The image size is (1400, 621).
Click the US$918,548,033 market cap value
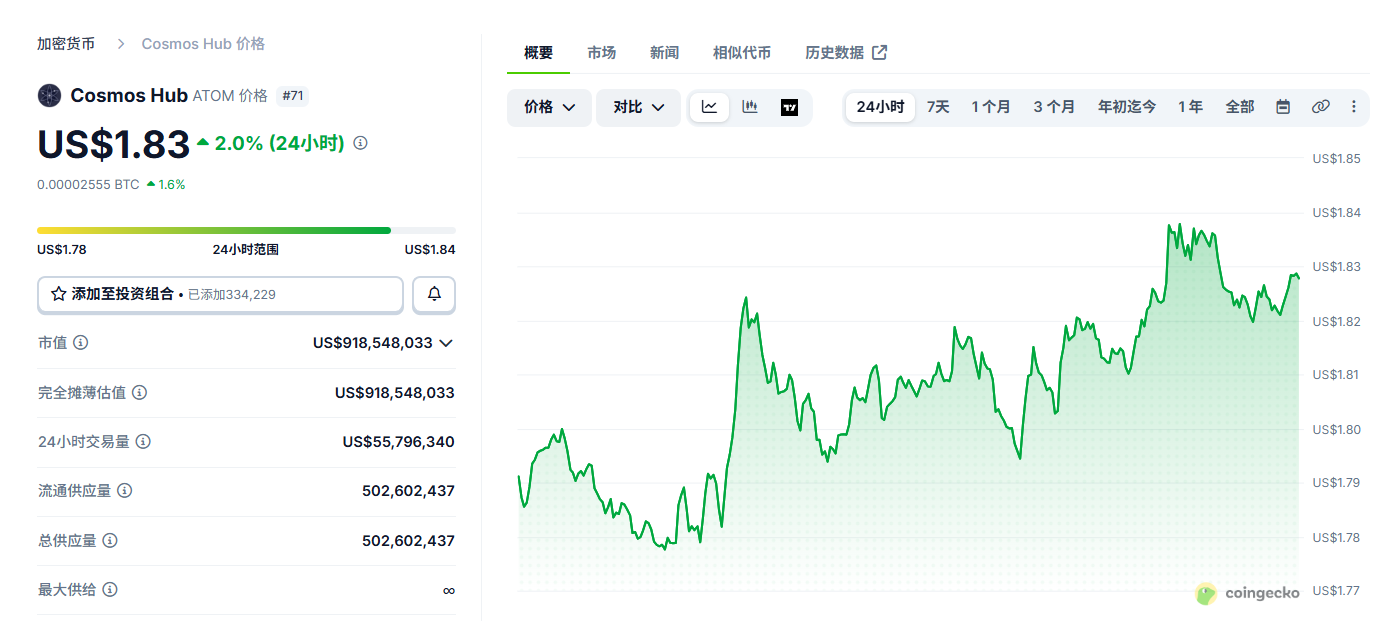tap(373, 343)
